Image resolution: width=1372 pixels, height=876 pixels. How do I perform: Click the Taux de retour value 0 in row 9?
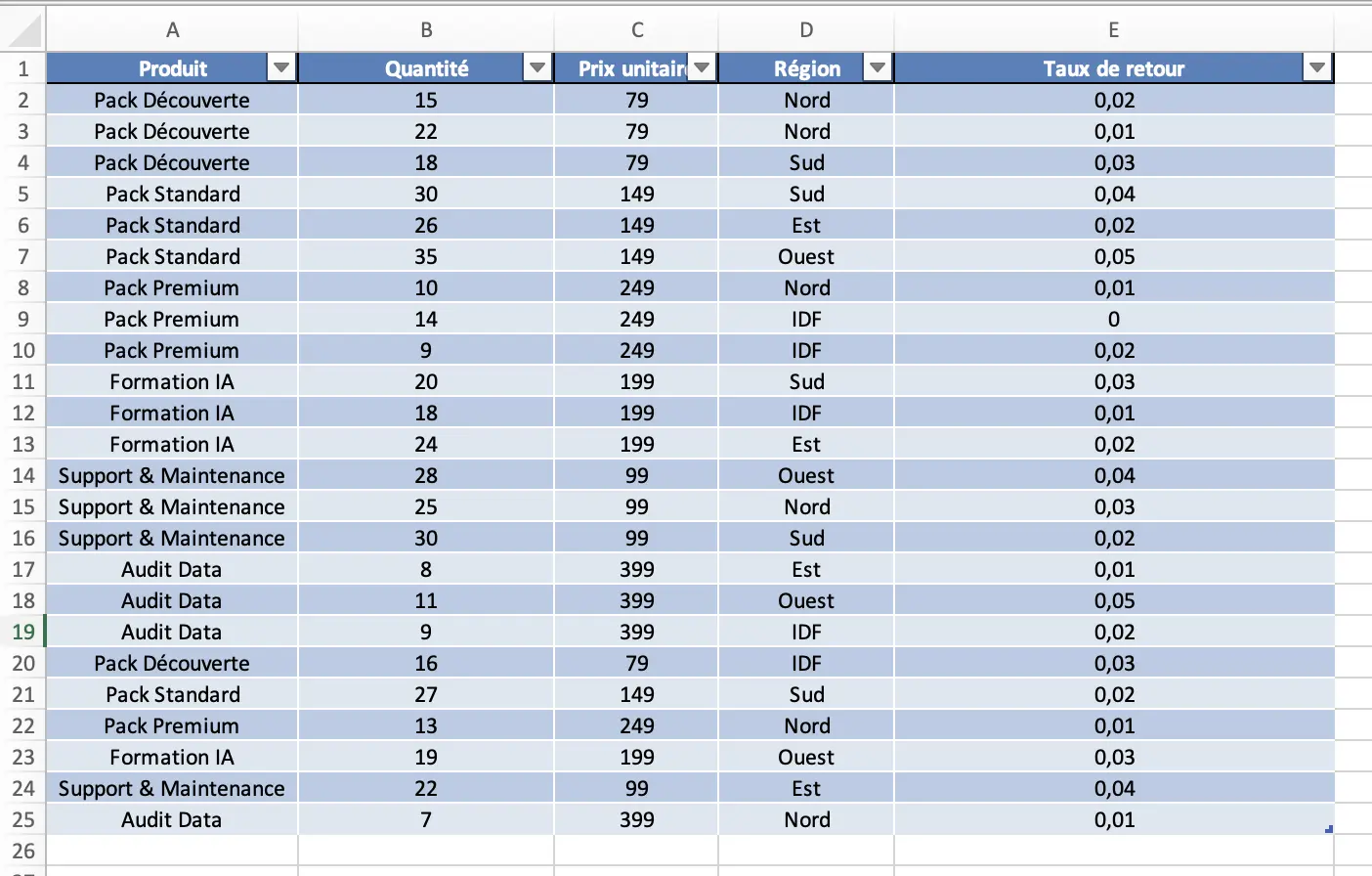[x=1113, y=319]
